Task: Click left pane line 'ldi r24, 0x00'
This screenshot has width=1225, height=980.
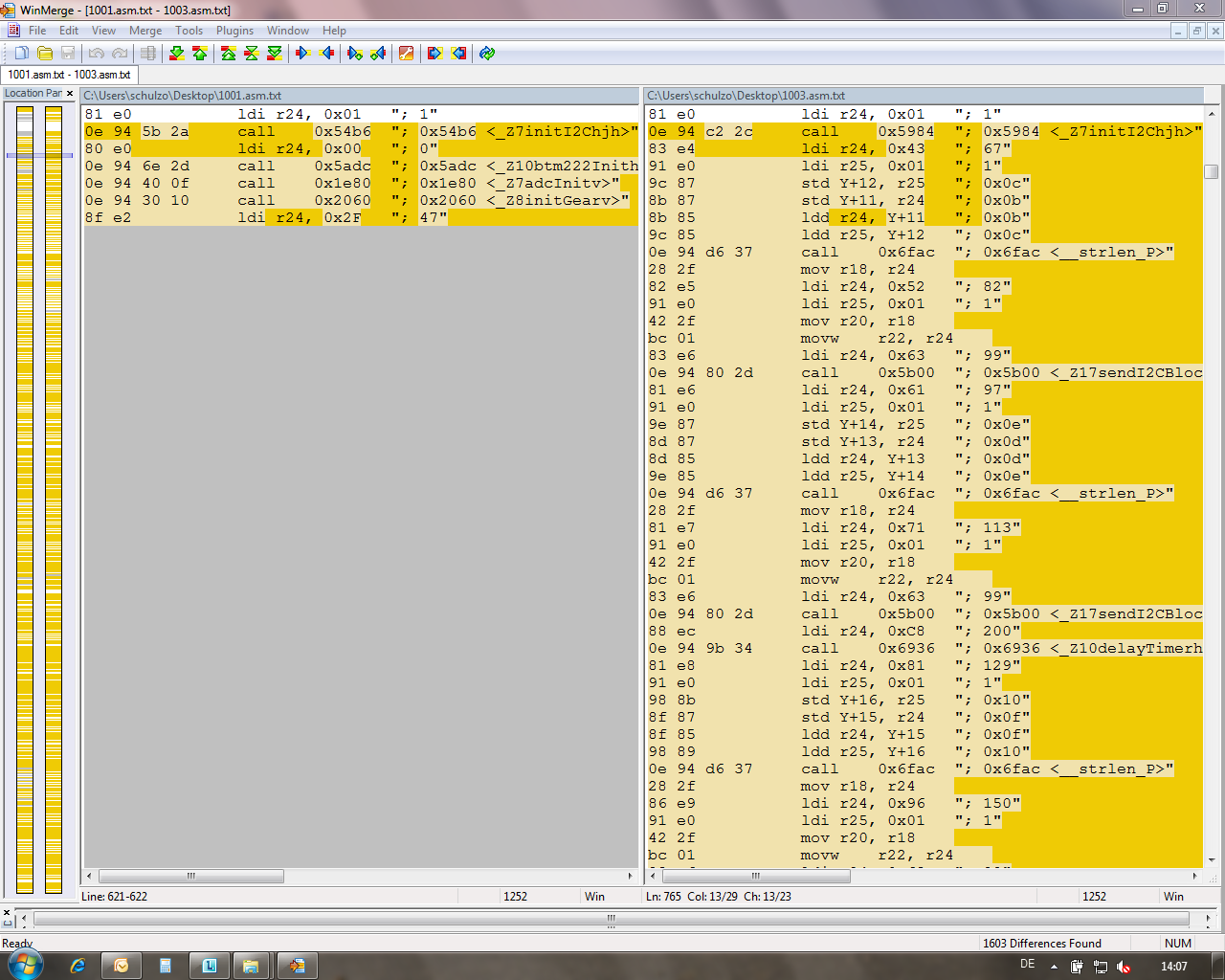Action: [x=361, y=148]
